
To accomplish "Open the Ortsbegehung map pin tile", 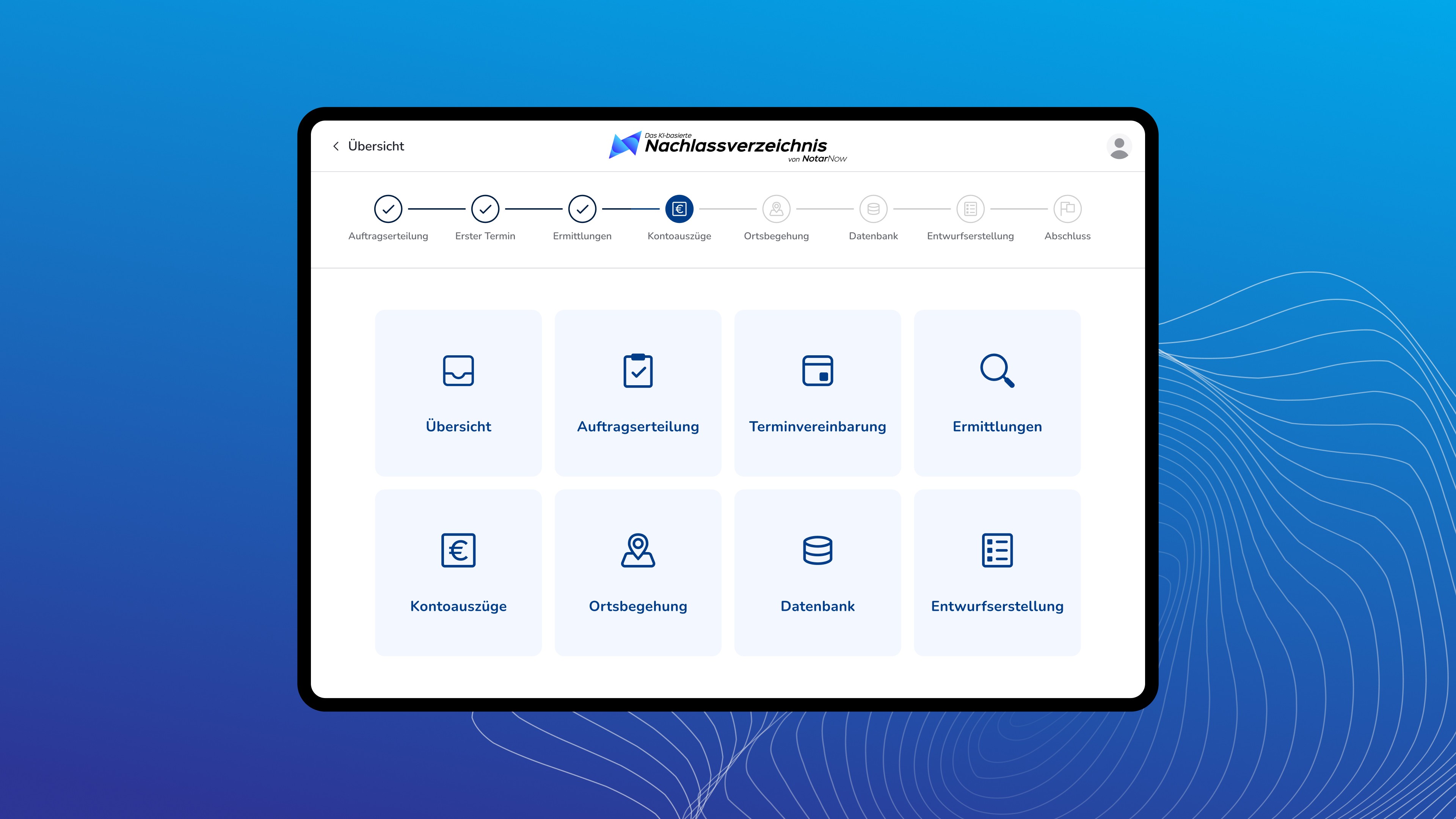I will pyautogui.click(x=637, y=572).
